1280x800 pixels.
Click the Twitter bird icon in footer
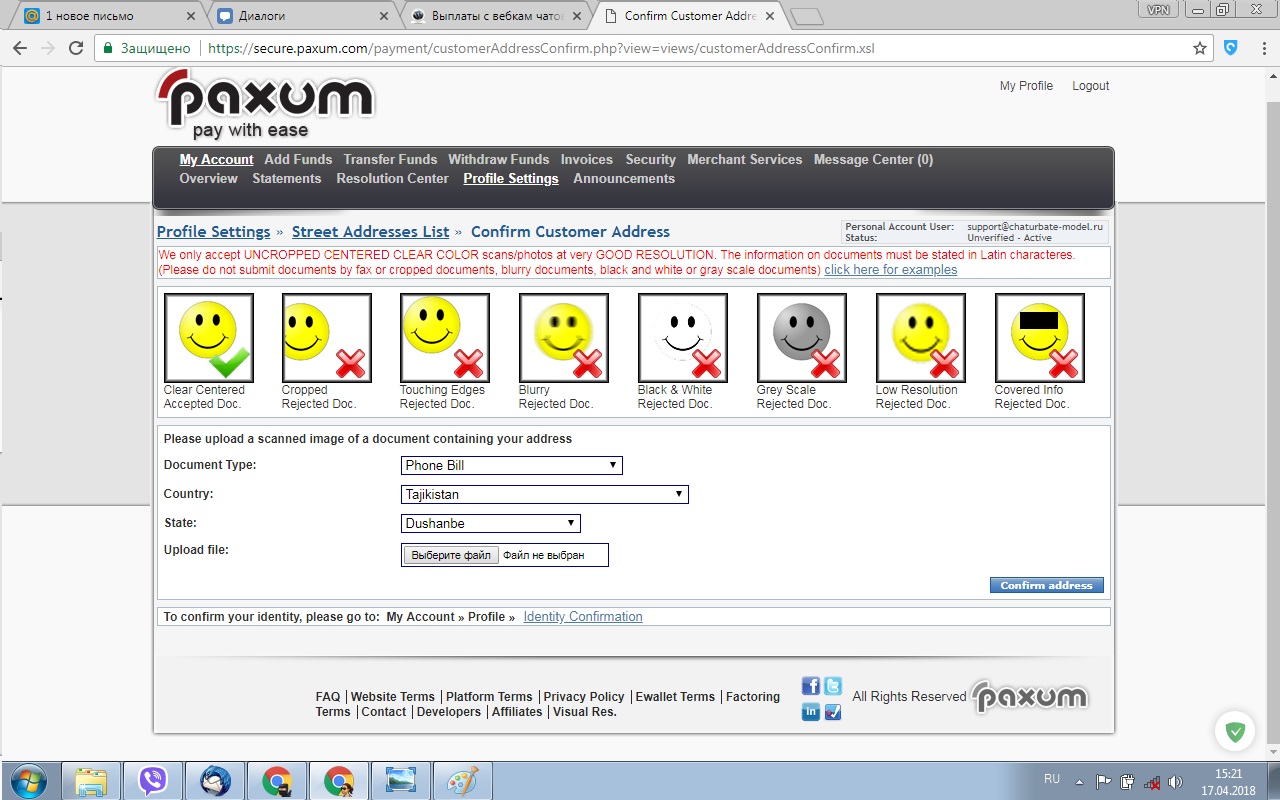833,686
